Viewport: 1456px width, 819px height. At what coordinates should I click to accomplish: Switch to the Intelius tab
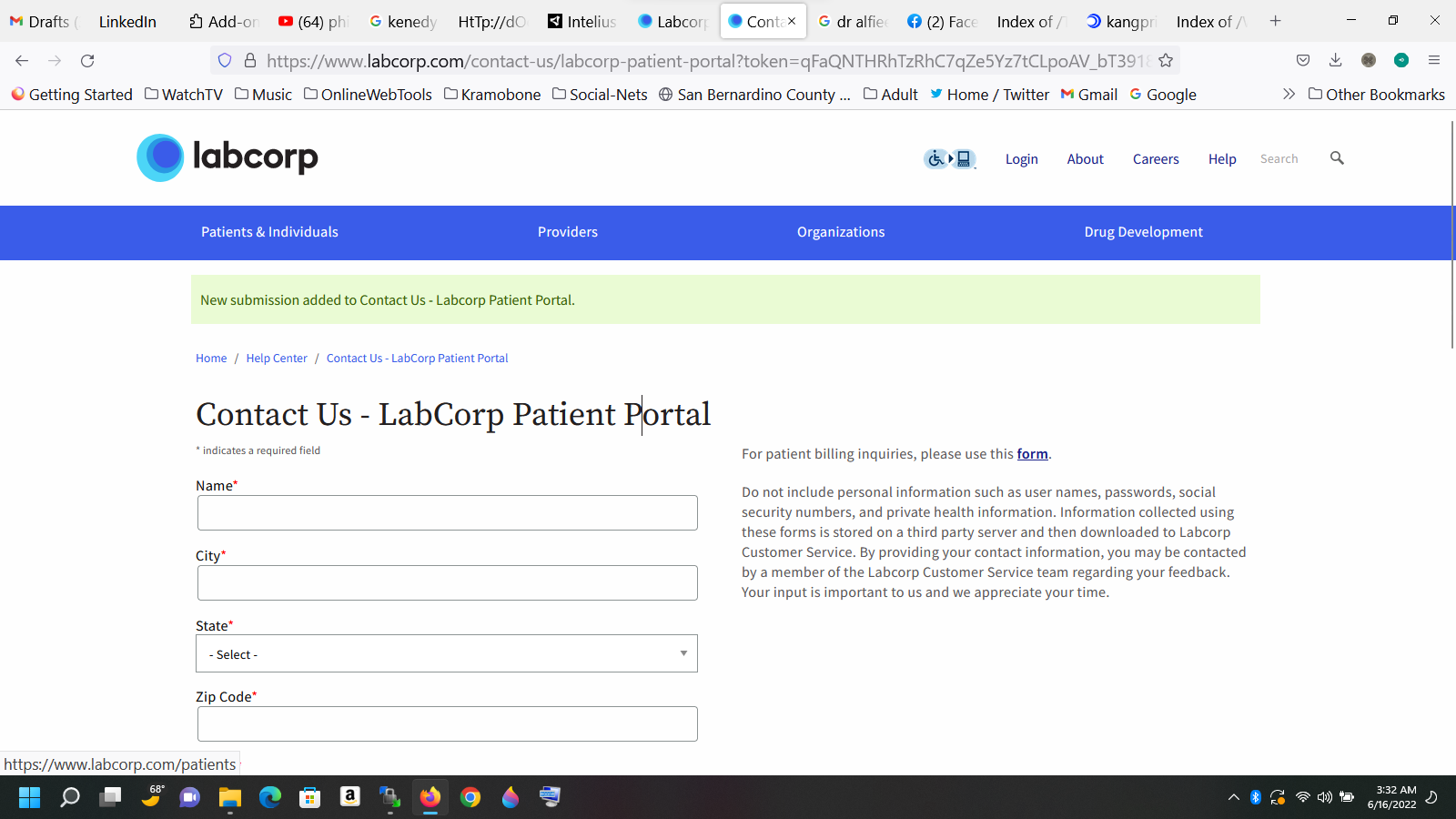582,21
